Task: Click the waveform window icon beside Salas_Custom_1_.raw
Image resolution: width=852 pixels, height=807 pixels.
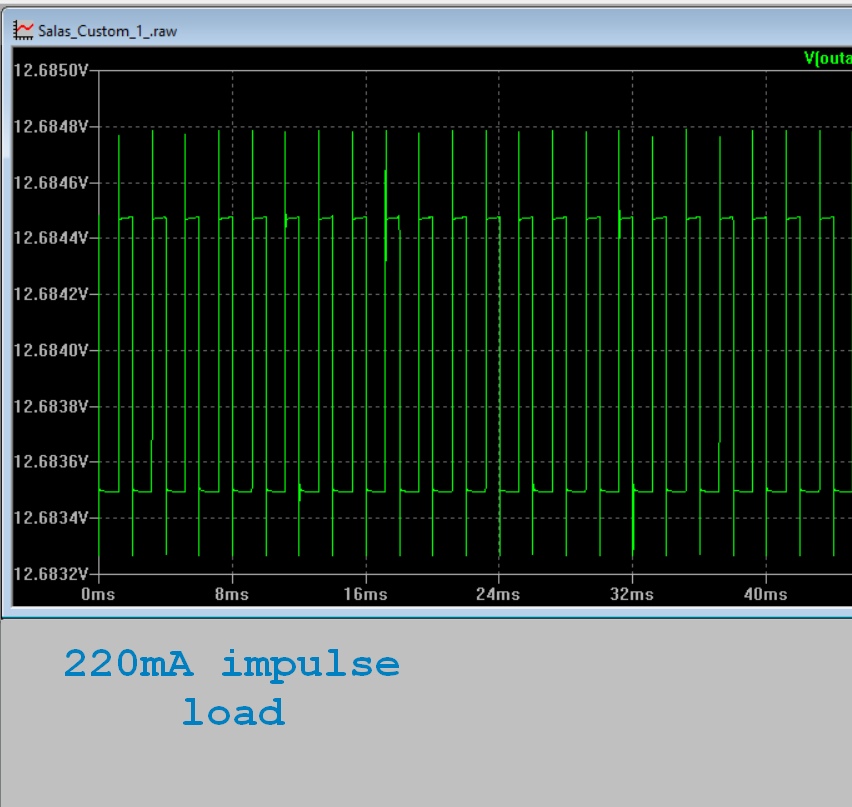Action: 23,30
